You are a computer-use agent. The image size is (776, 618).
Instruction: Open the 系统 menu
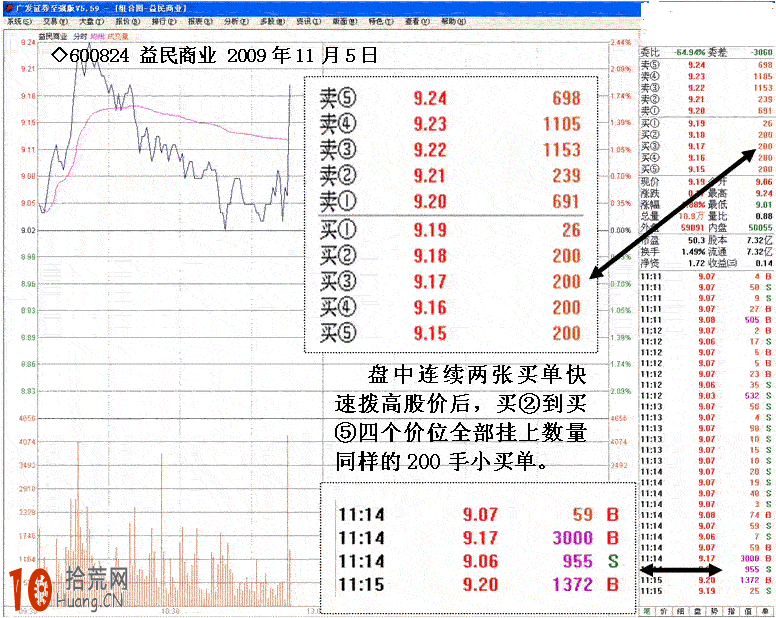point(18,20)
